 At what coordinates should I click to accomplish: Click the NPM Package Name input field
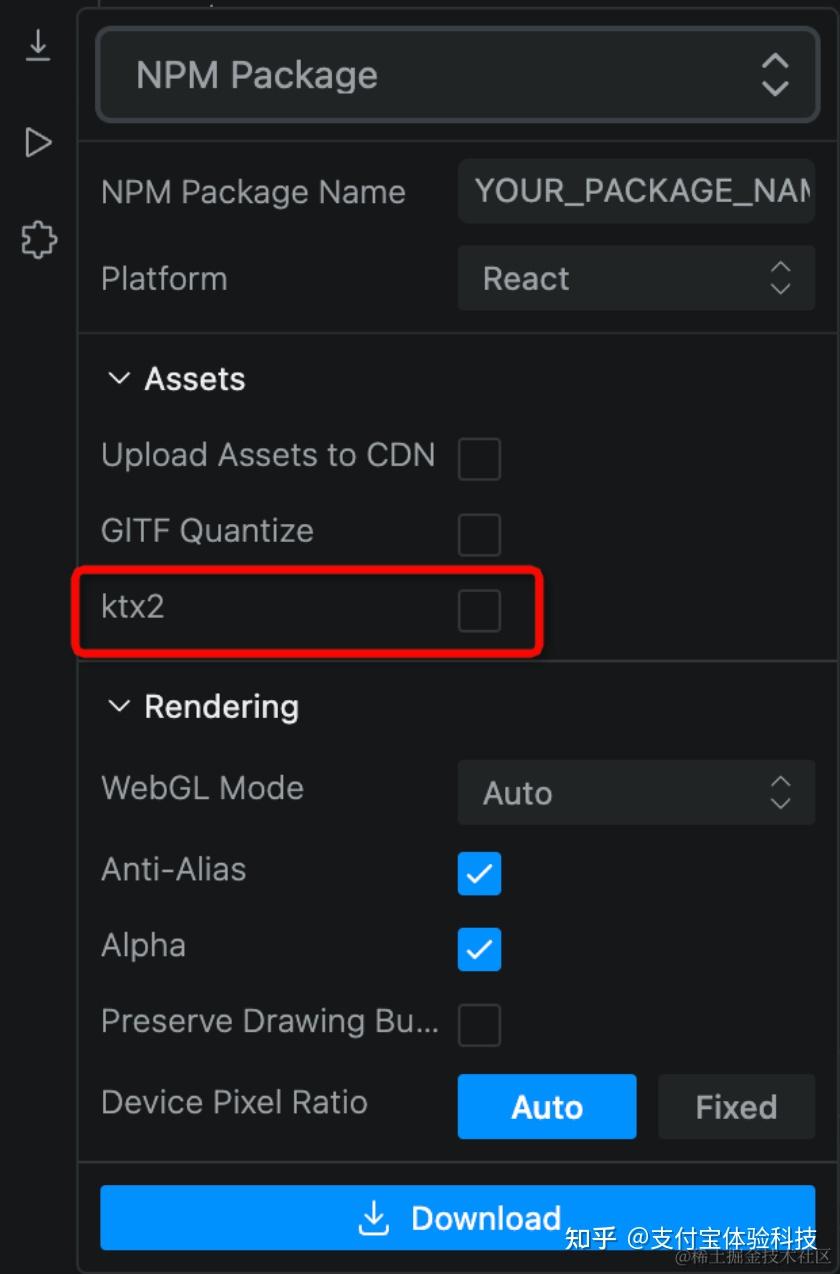pos(636,191)
